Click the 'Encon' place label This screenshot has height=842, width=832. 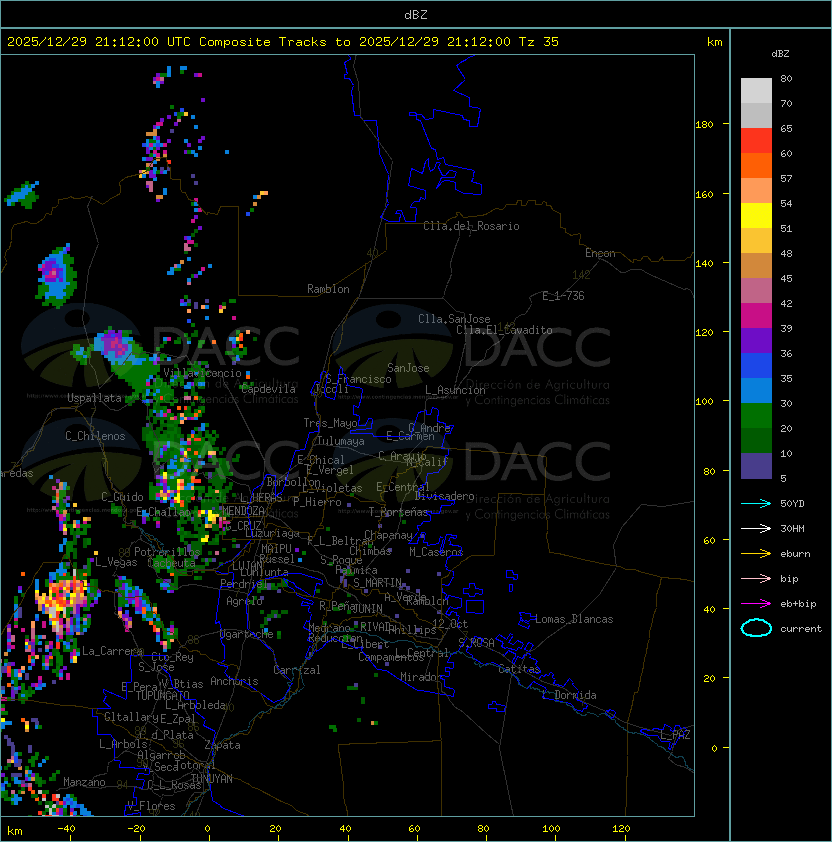coord(600,253)
